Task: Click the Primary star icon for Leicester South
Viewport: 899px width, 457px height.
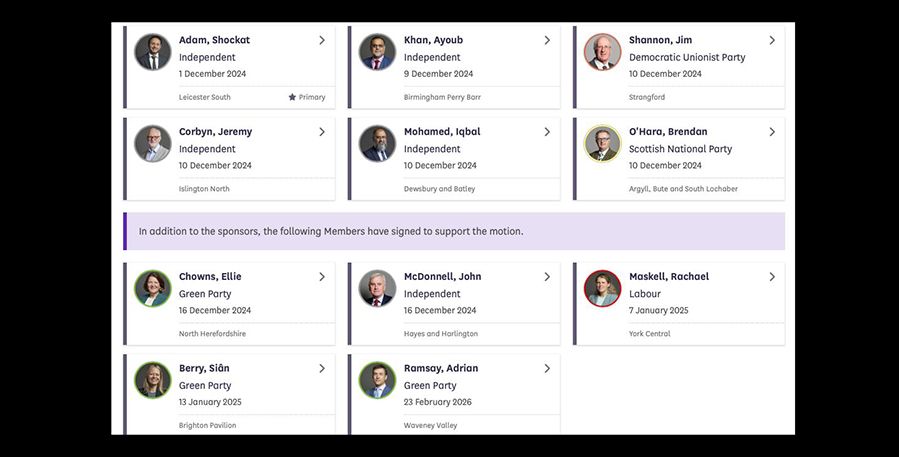Action: coord(292,97)
